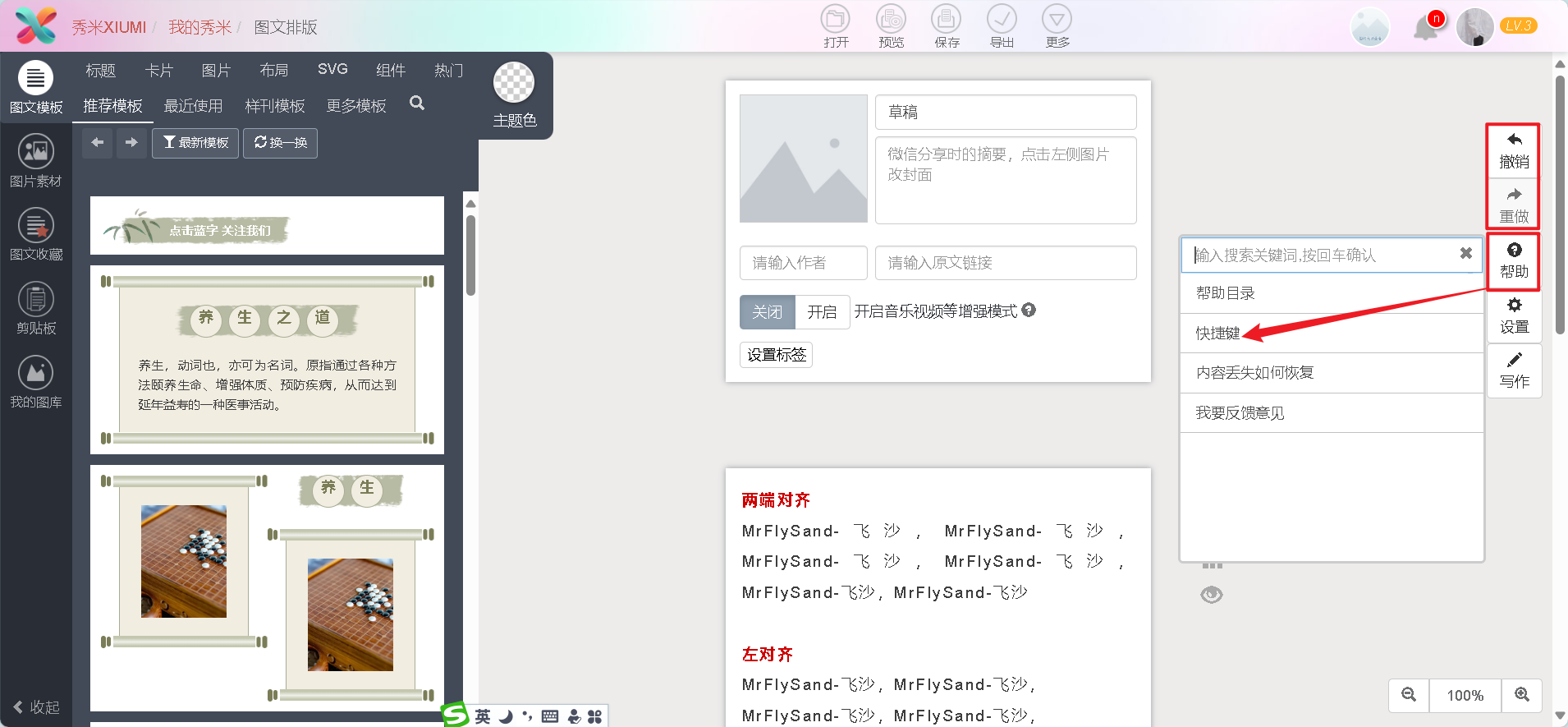1568x727 pixels.
Task: Select 开启 enhanced mode toggle
Action: point(822,312)
